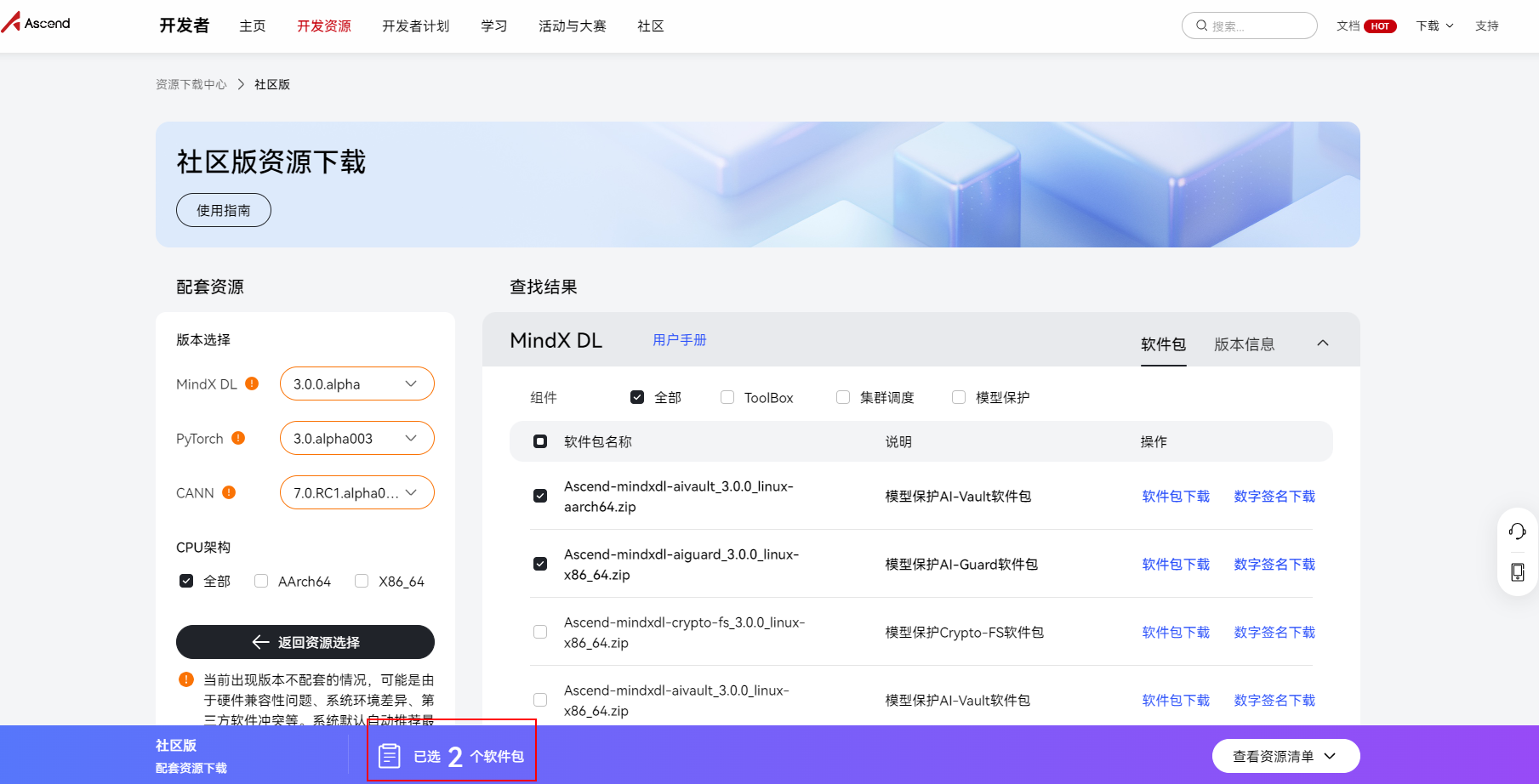Click the orange warning icon beside the notice text
The image size is (1539, 784).
point(186,679)
